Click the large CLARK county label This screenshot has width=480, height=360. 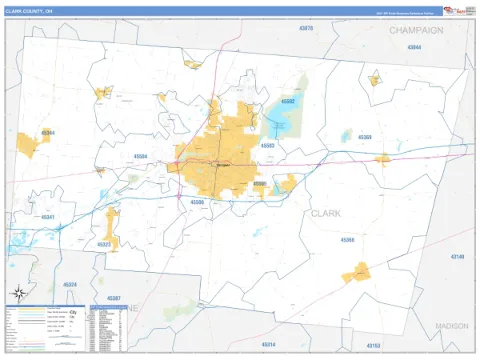[326, 213]
